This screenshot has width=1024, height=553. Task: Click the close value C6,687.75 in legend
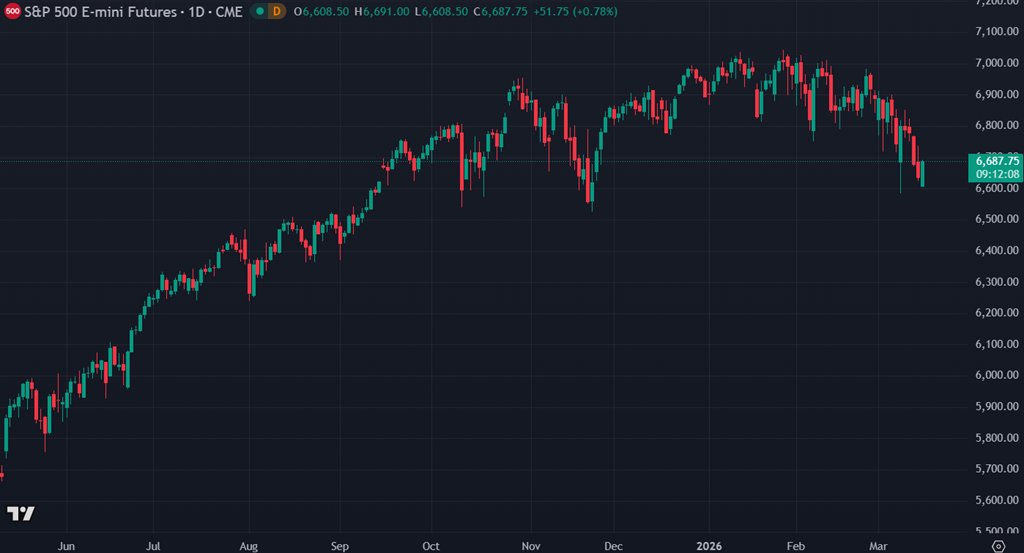tap(505, 11)
